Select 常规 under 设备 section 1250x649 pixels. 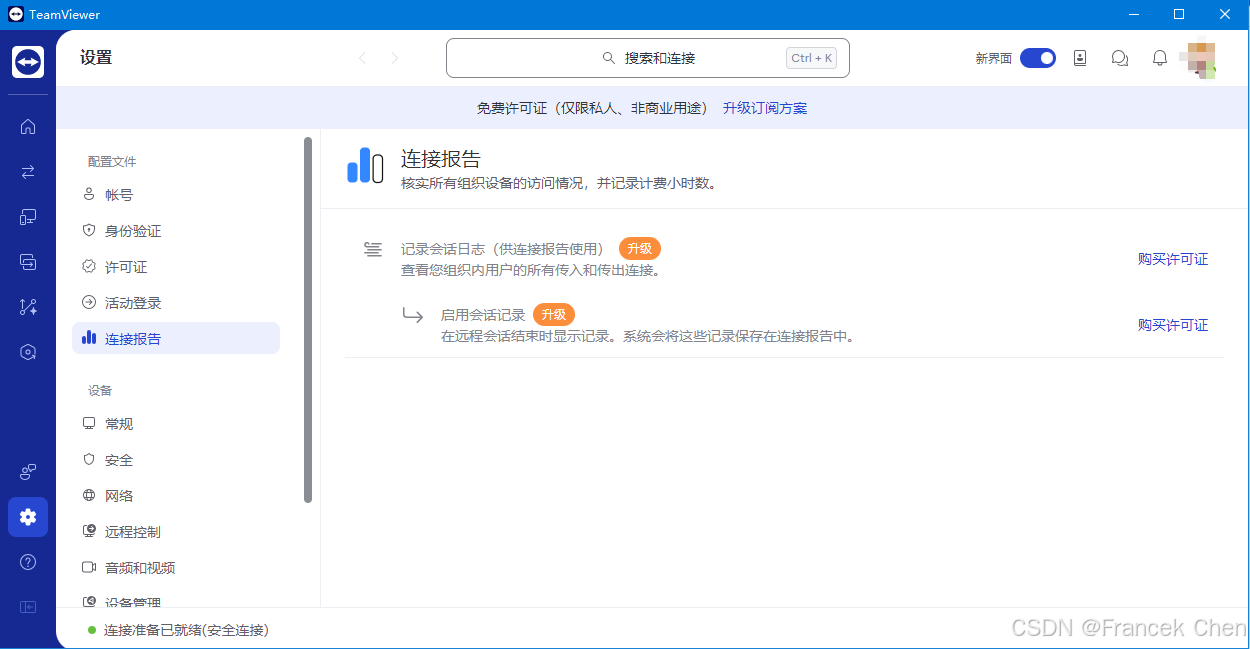pyautogui.click(x=176, y=424)
